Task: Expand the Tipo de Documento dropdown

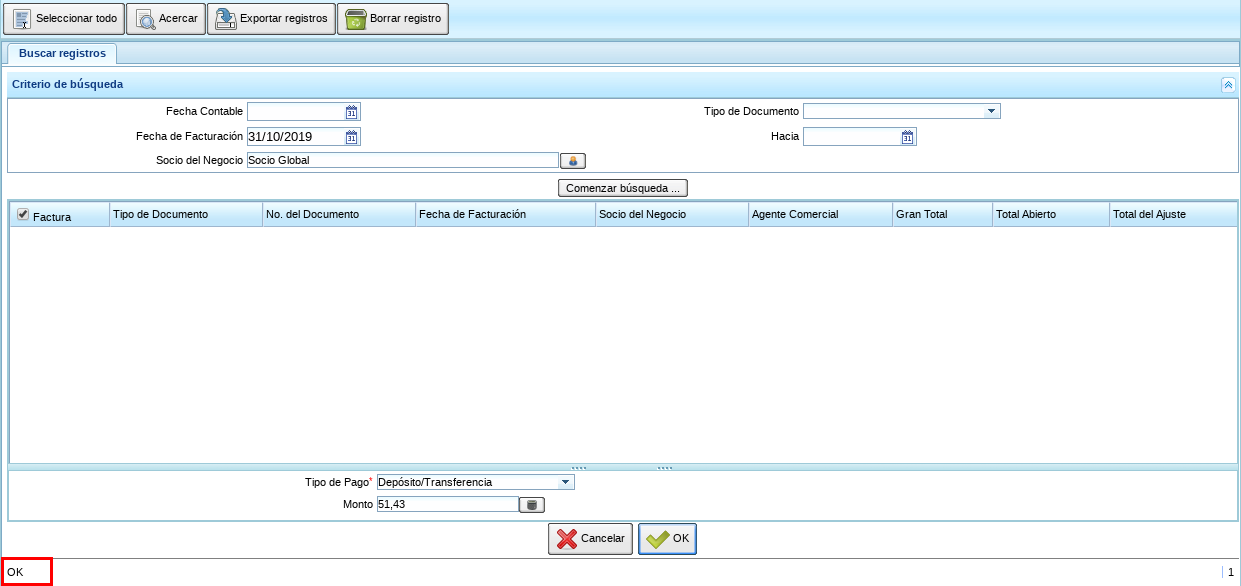Action: [x=991, y=111]
